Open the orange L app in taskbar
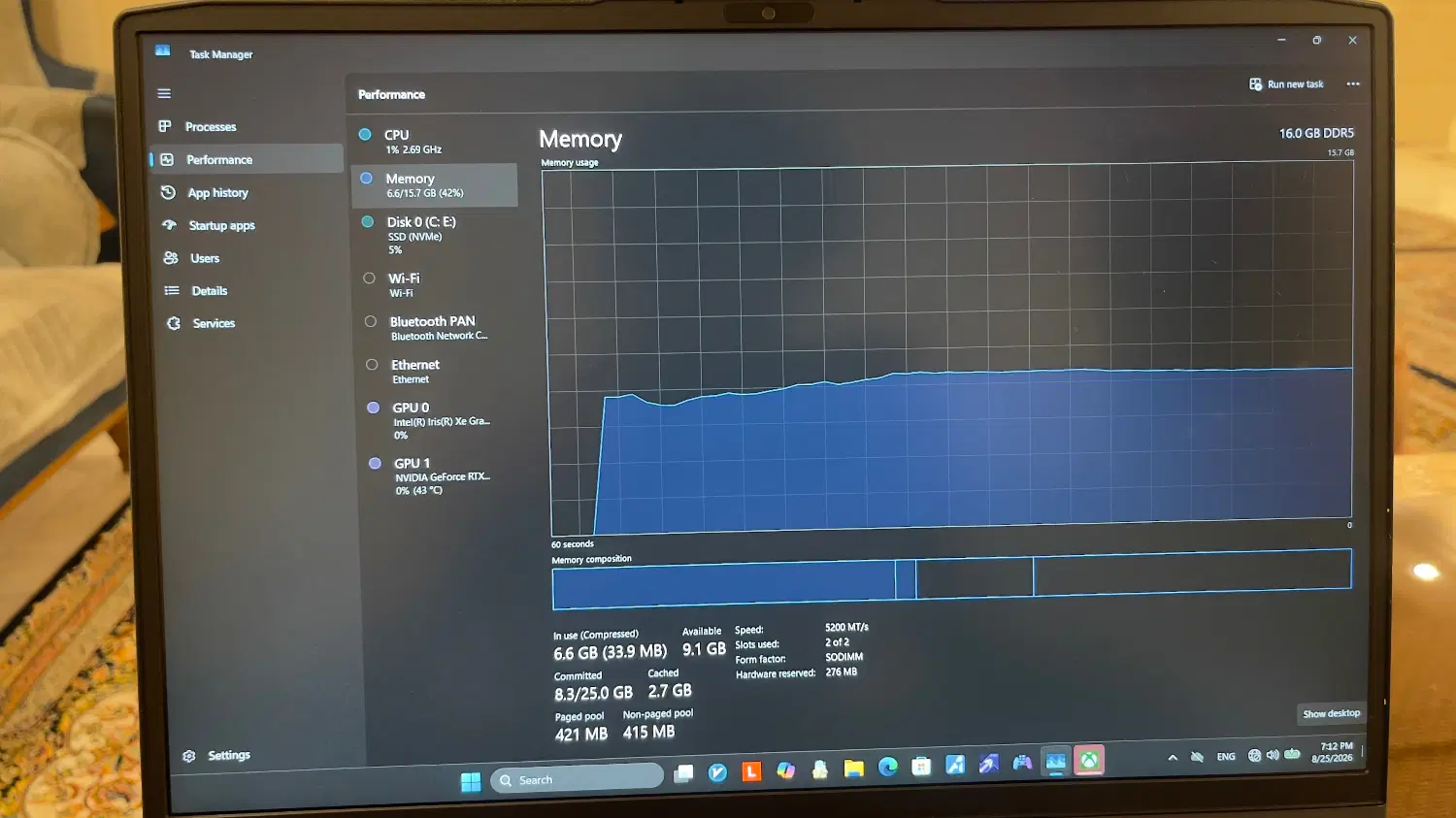 (x=751, y=771)
